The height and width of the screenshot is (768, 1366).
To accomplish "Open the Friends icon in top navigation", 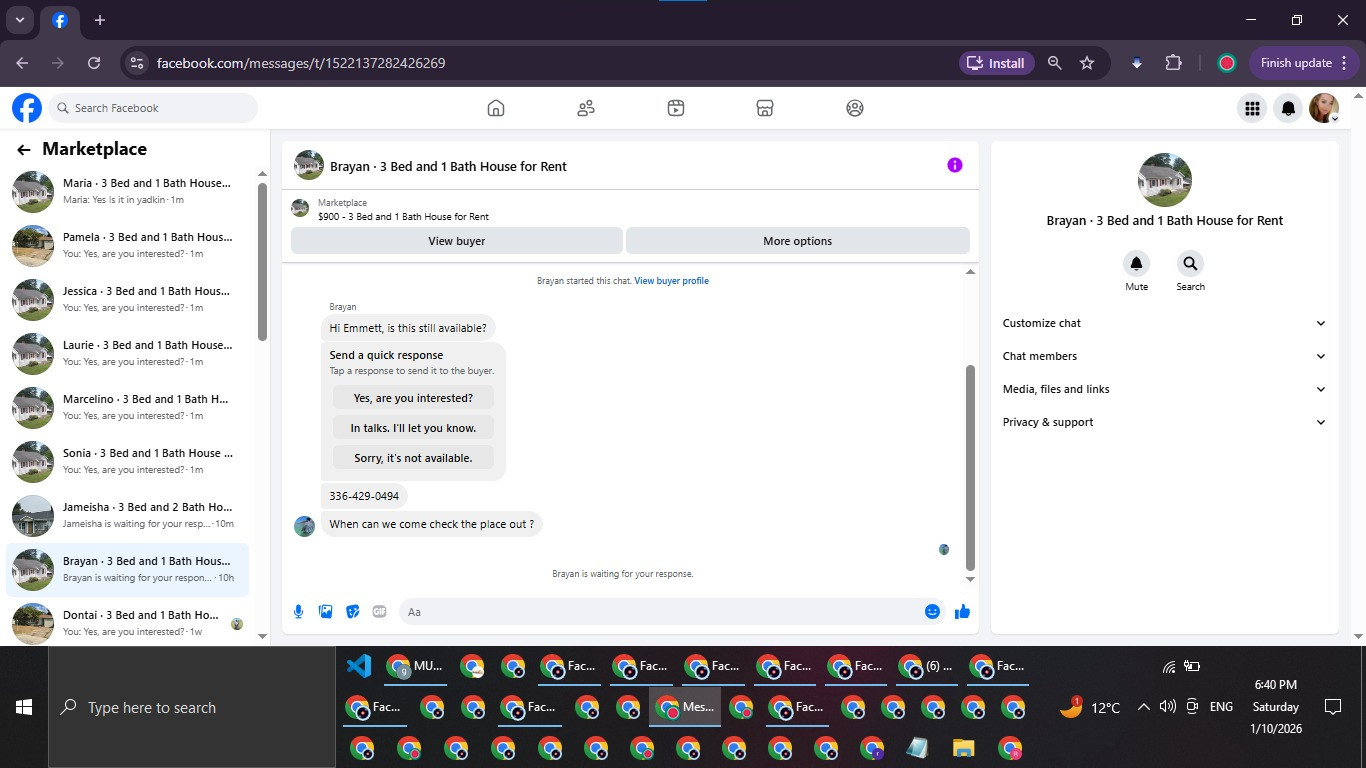I will point(586,108).
